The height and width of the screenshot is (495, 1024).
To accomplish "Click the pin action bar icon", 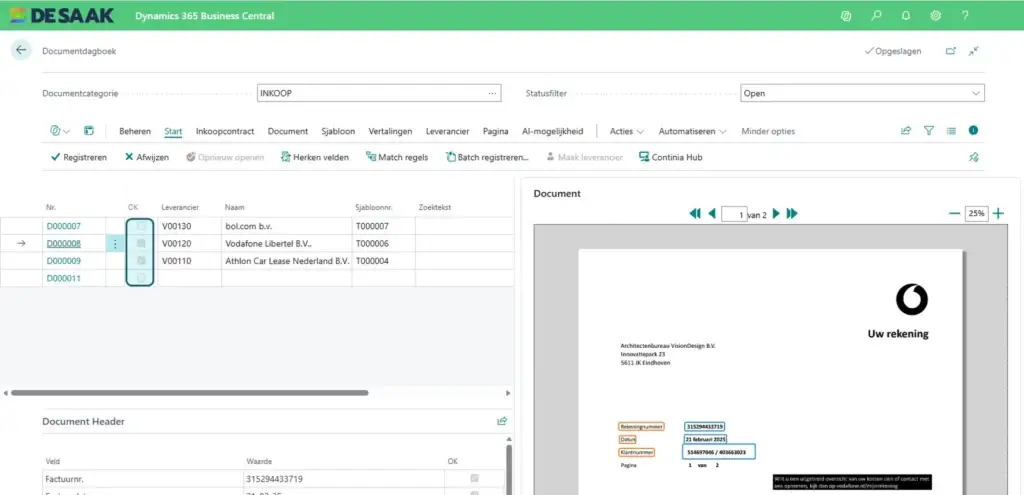I will click(974, 157).
